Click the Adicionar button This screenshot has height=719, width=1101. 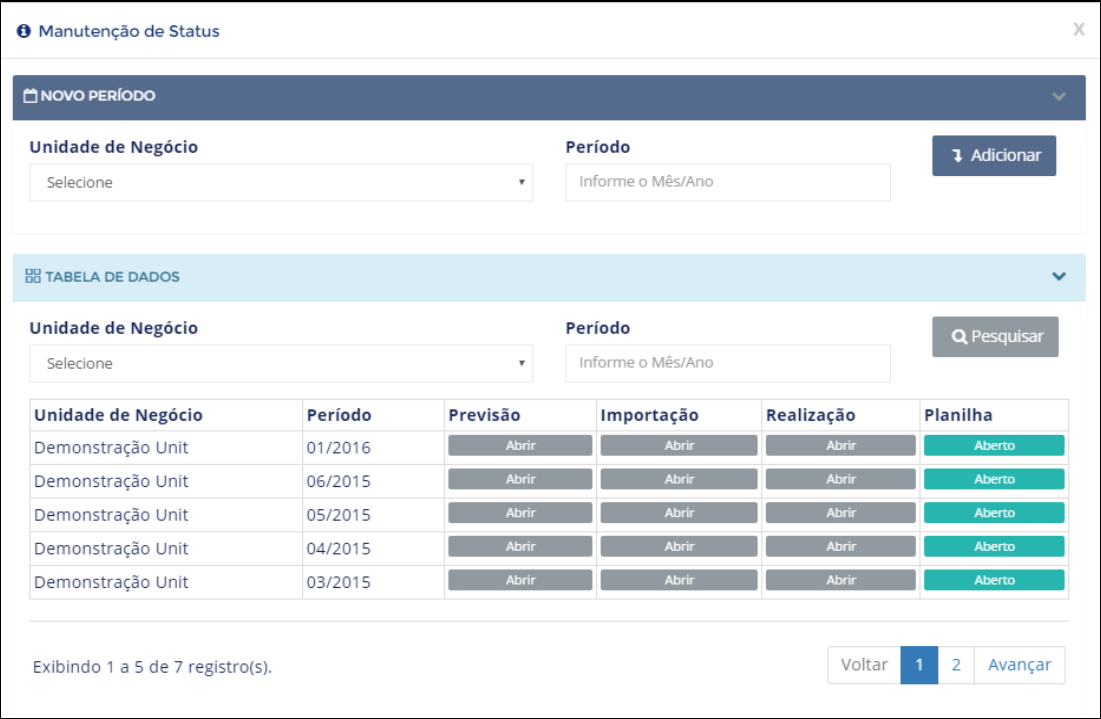pyautogui.click(x=994, y=155)
